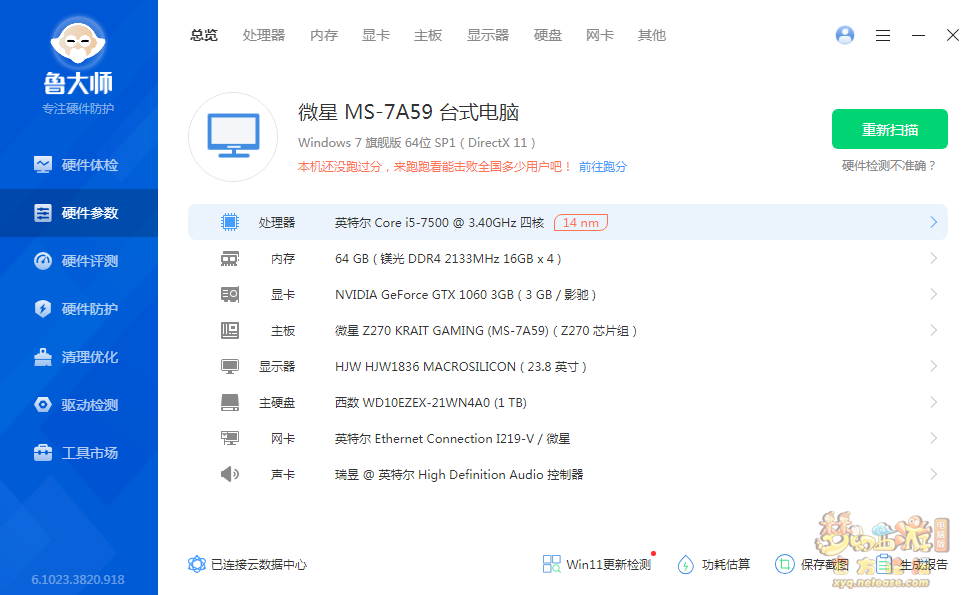Click the 保存截图 crop icon
The image size is (961, 595).
[784, 564]
